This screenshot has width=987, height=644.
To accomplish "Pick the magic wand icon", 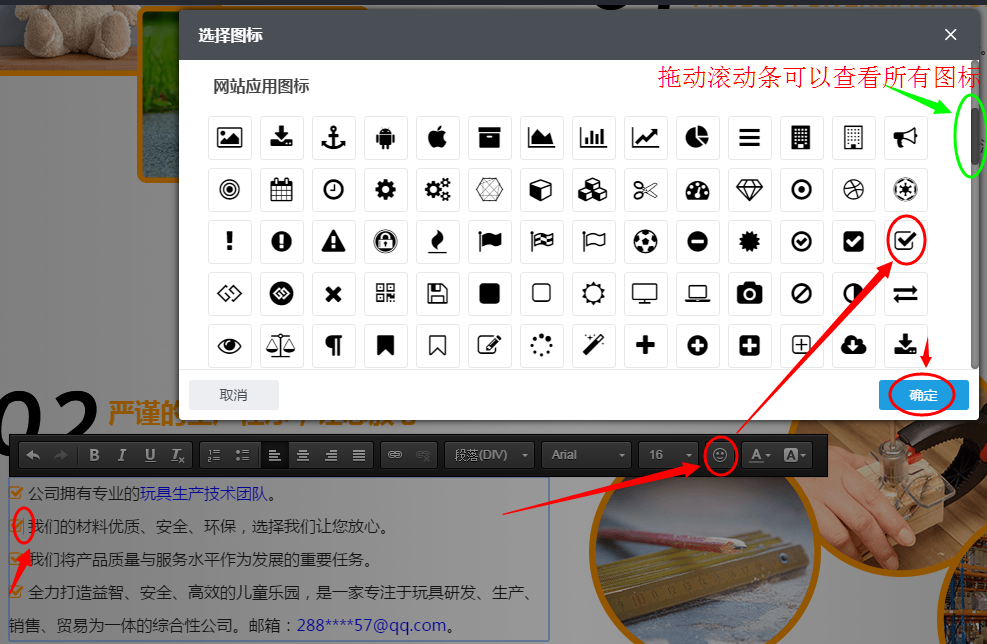I will click(x=593, y=345).
